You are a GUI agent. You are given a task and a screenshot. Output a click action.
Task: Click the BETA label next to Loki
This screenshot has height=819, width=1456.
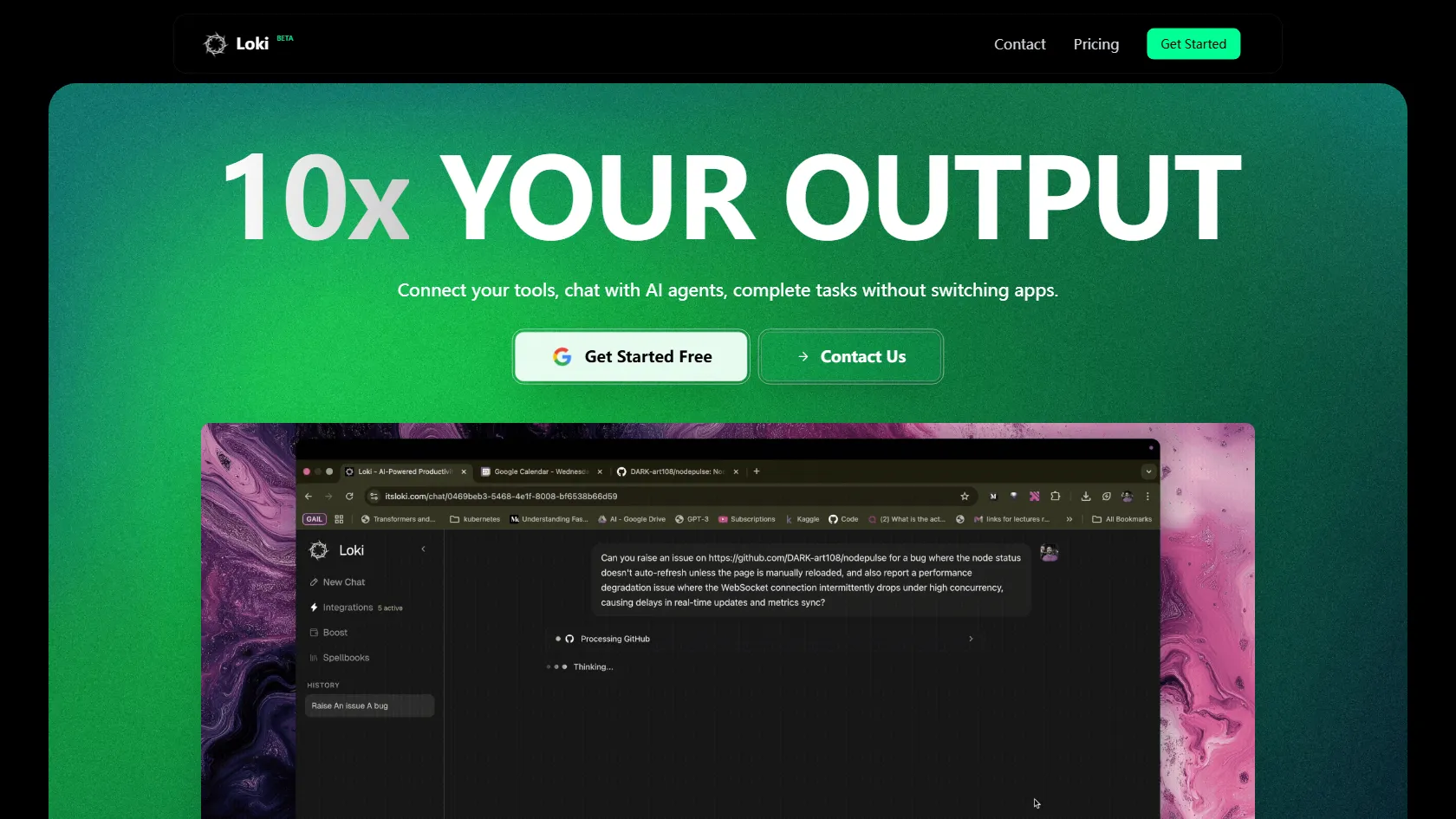285,38
